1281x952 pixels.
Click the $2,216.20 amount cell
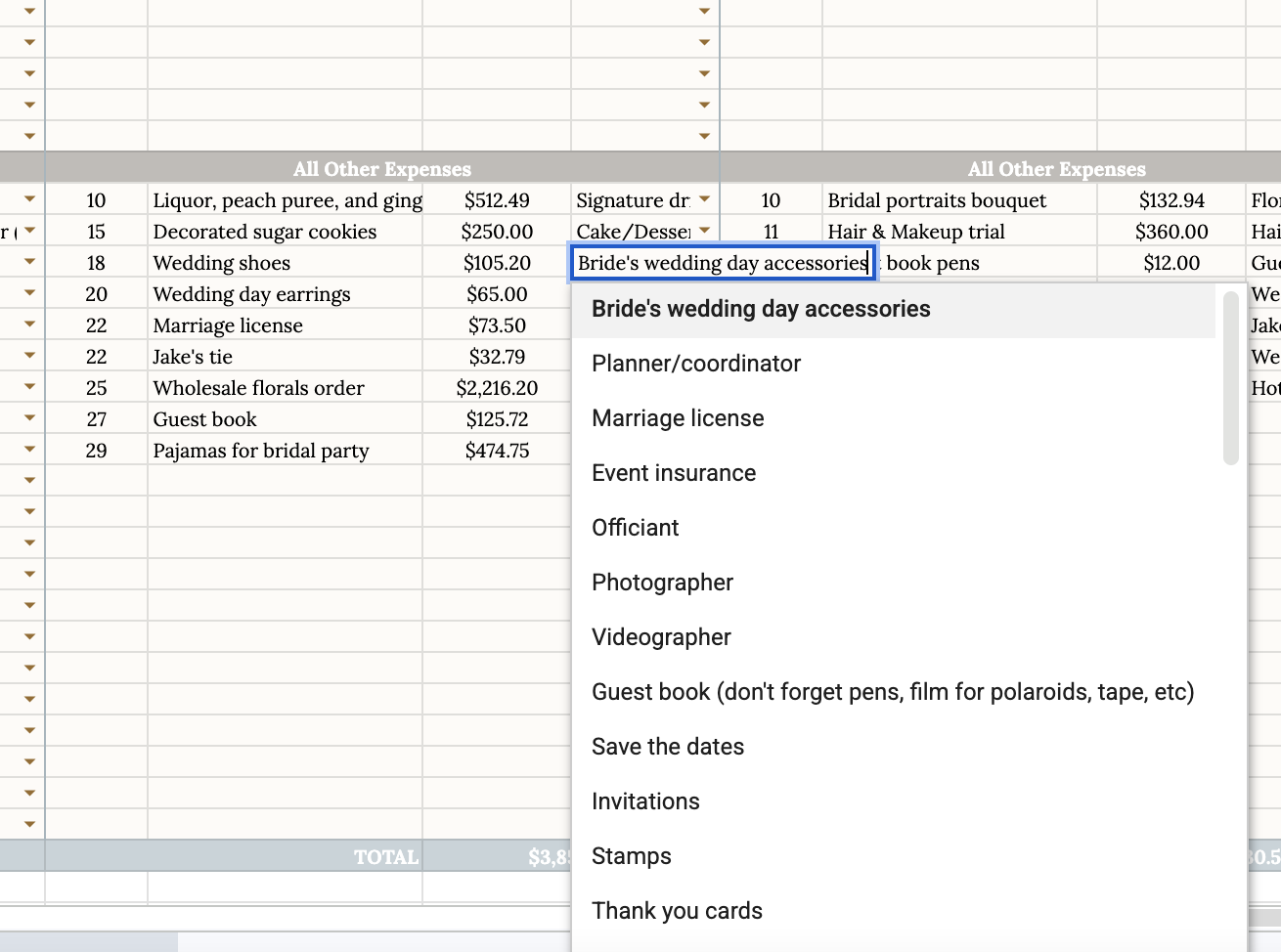(x=497, y=388)
